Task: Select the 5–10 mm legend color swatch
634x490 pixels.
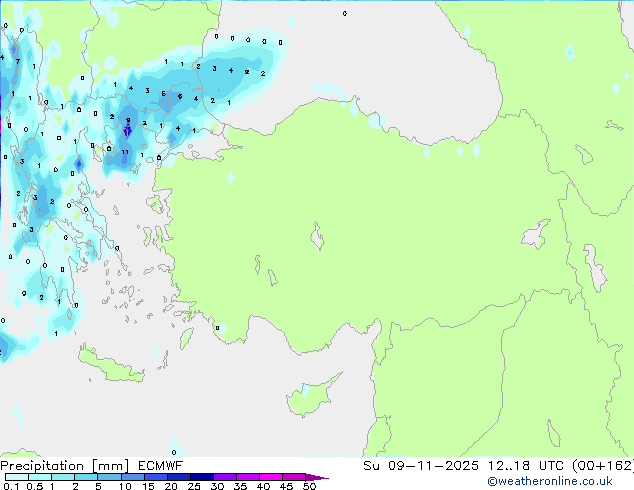Action: 109,477
